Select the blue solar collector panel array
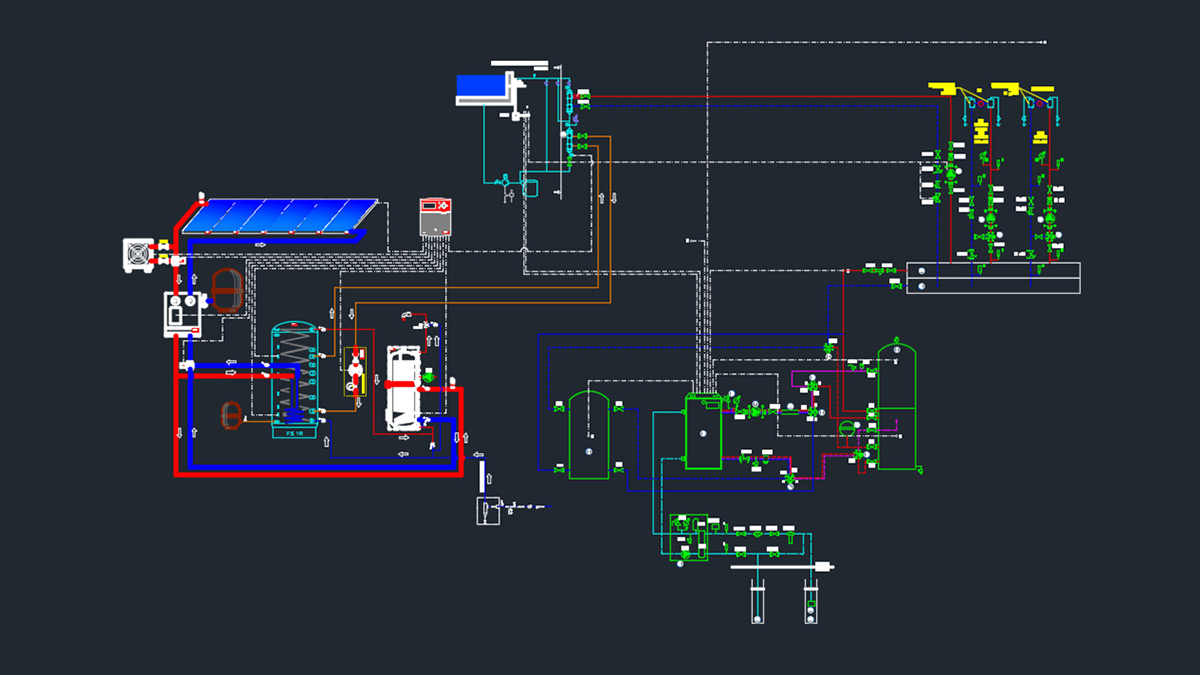Screen dimensions: 1200x675 (x=281, y=215)
